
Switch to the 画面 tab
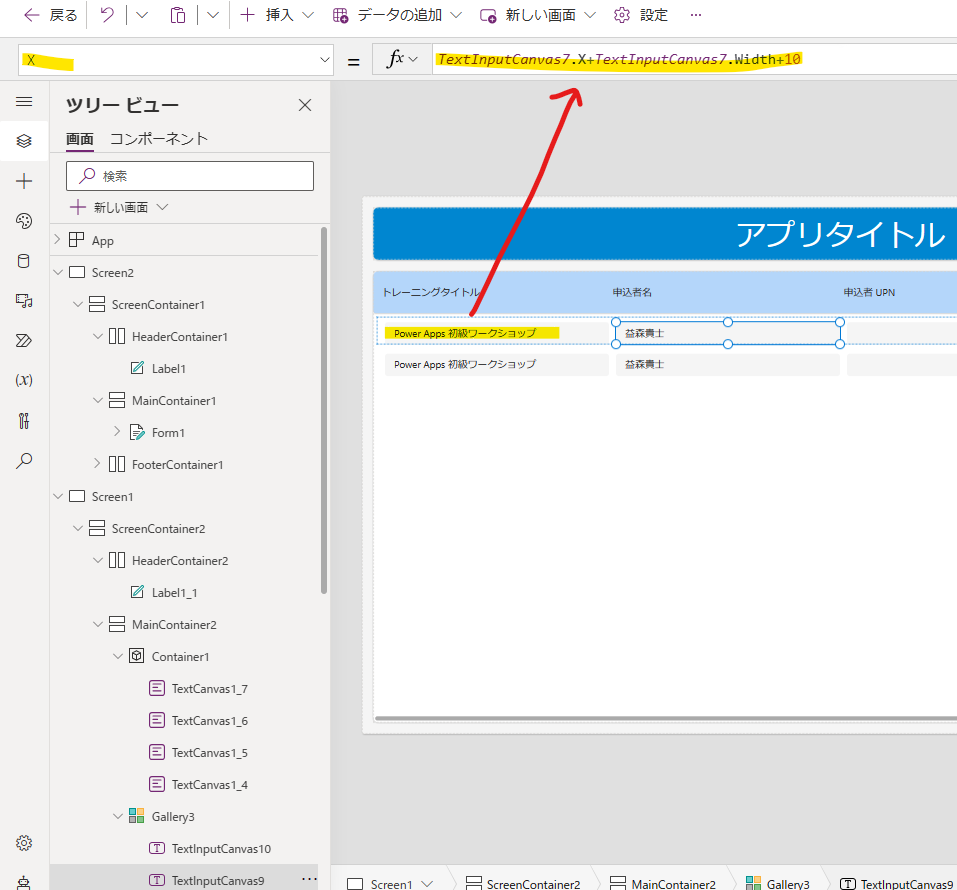pyautogui.click(x=79, y=139)
